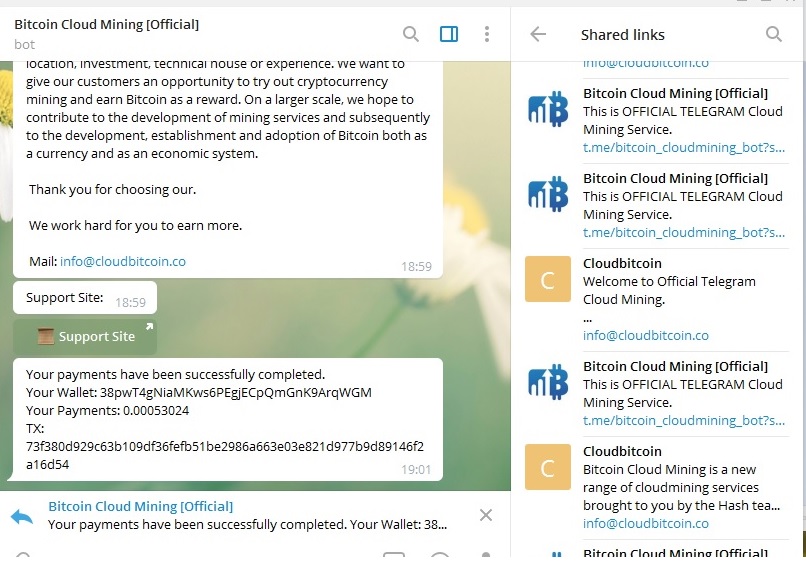The image size is (806, 564).
Task: Click the chat title Bitcoin Cloud Mining [Official]
Action: (x=106, y=24)
